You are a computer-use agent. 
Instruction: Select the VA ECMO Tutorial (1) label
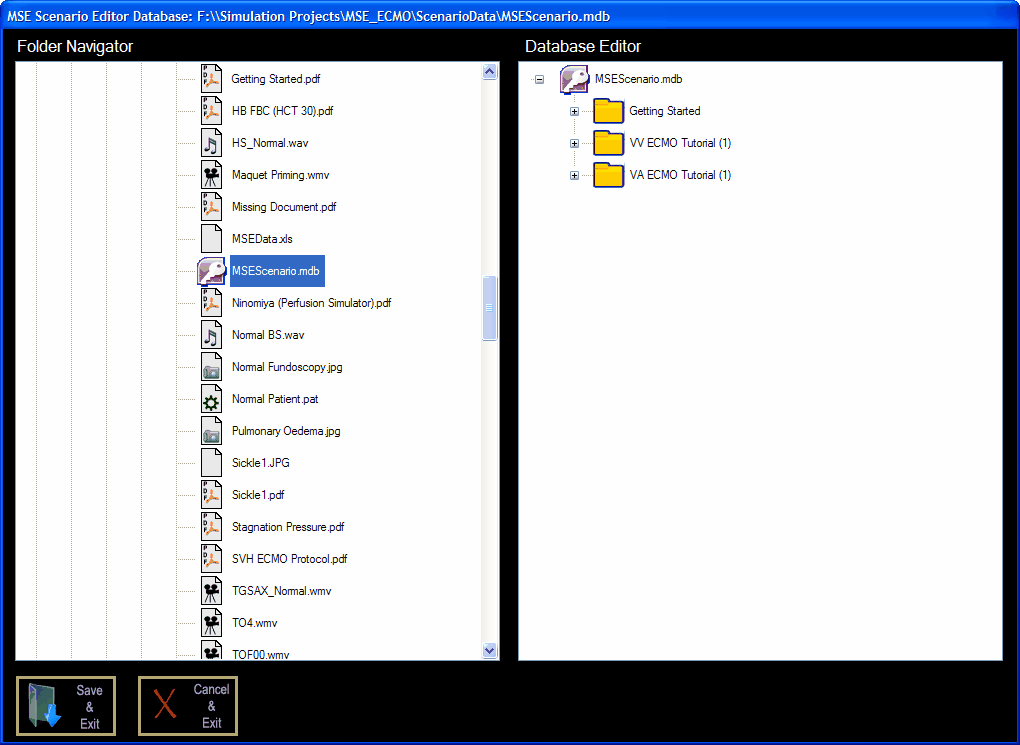click(x=680, y=174)
